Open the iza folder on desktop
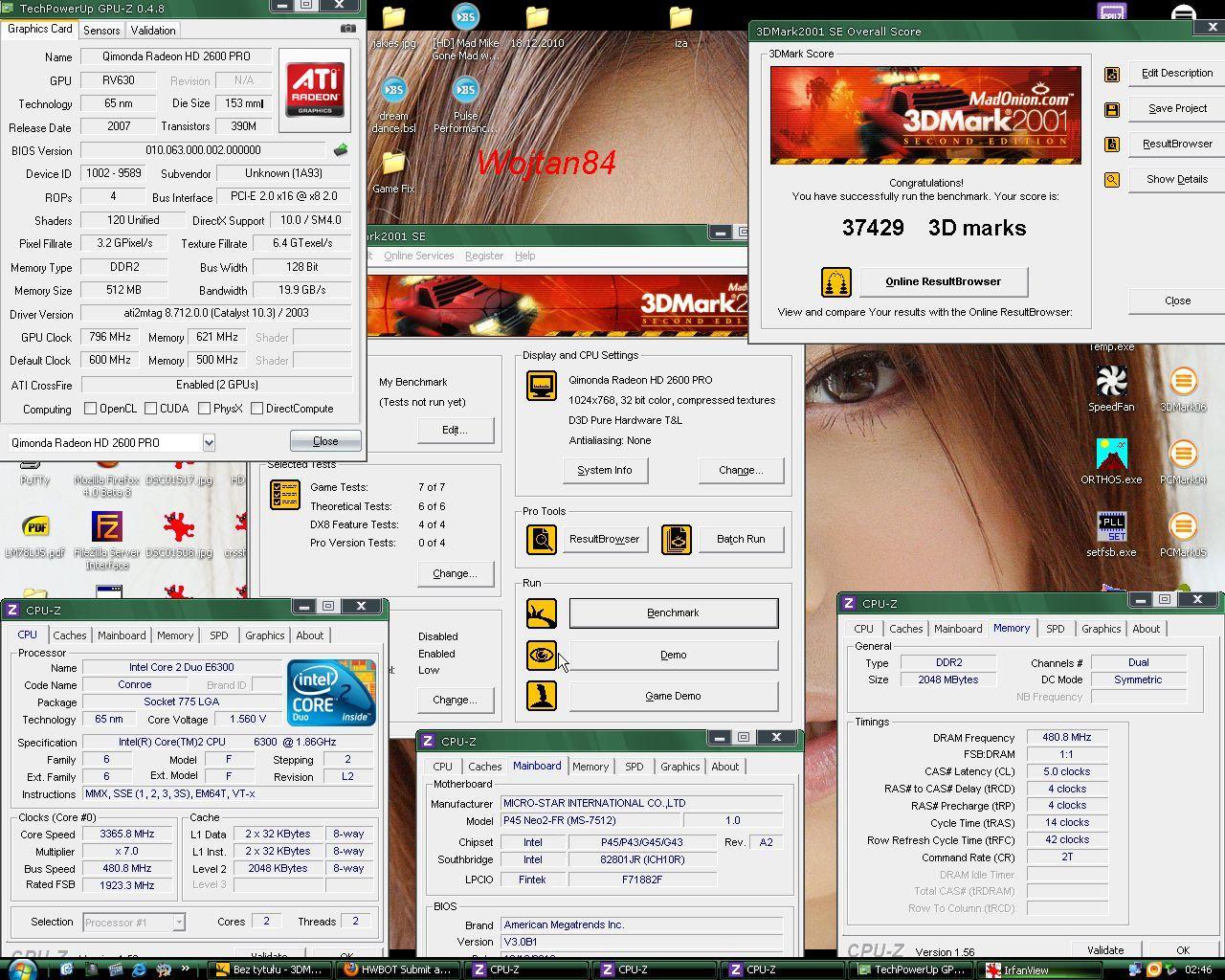Viewport: 1225px width, 980px height. click(680, 27)
